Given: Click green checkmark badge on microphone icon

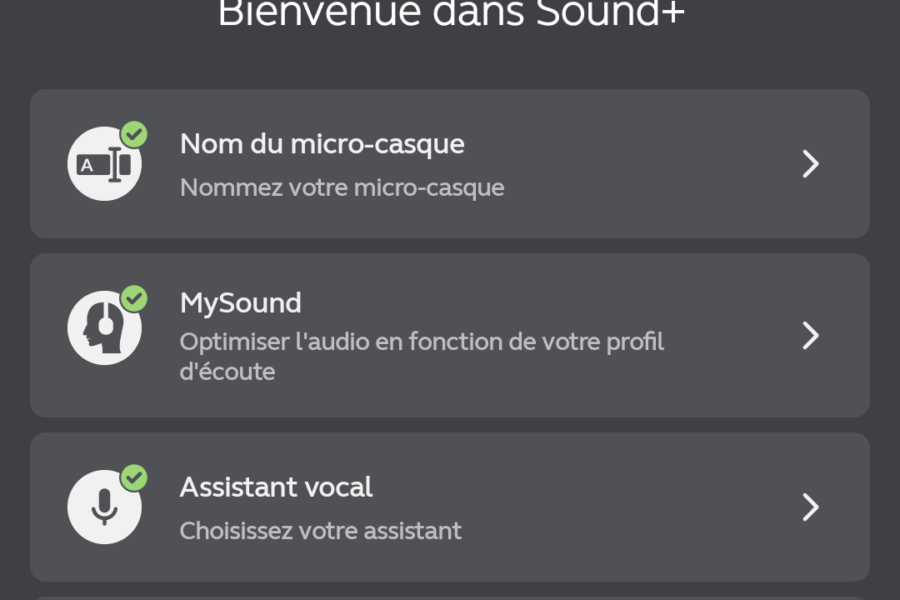Looking at the screenshot, I should click(x=134, y=478).
